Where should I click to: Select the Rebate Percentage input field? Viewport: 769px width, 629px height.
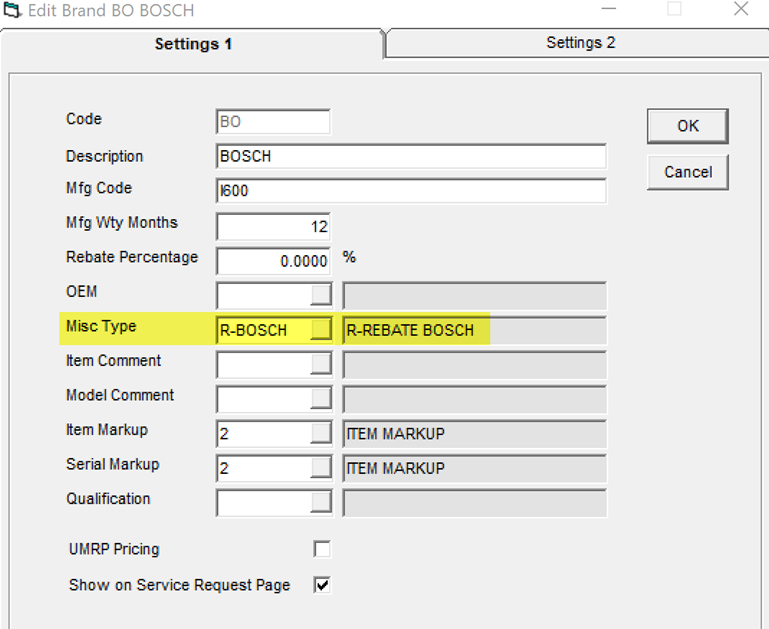coord(272,261)
